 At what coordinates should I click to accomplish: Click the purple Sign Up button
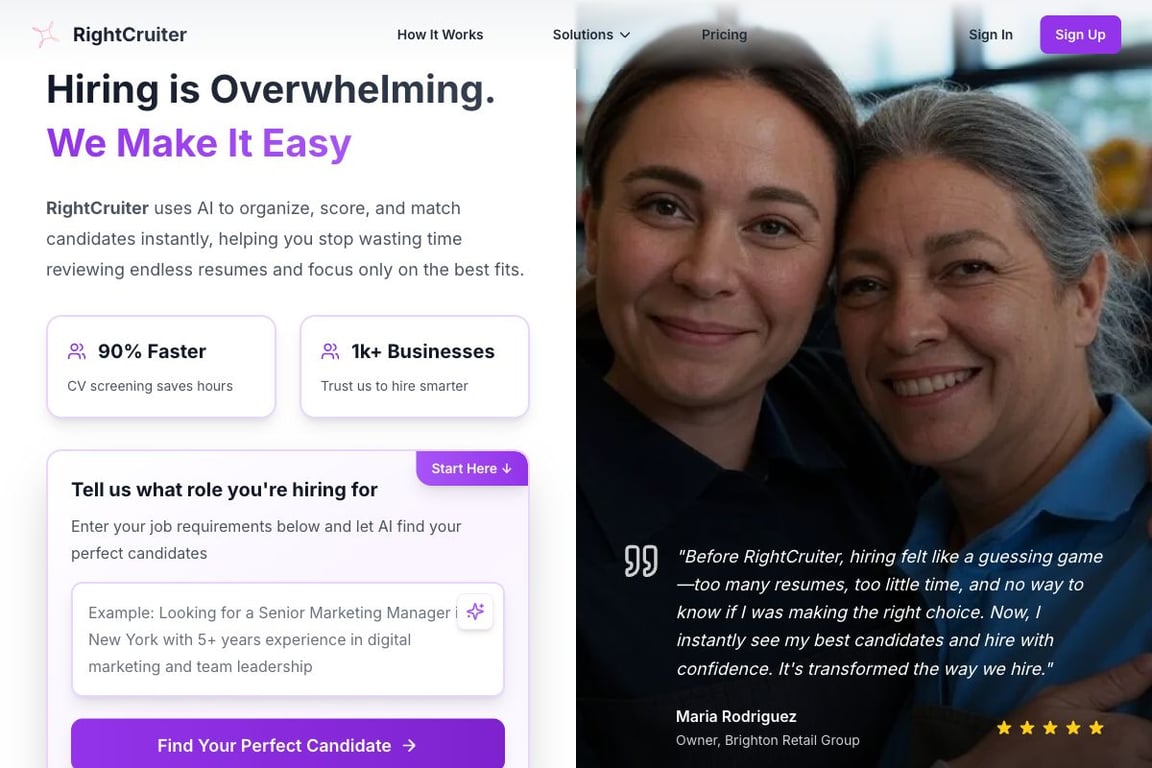coord(1080,35)
